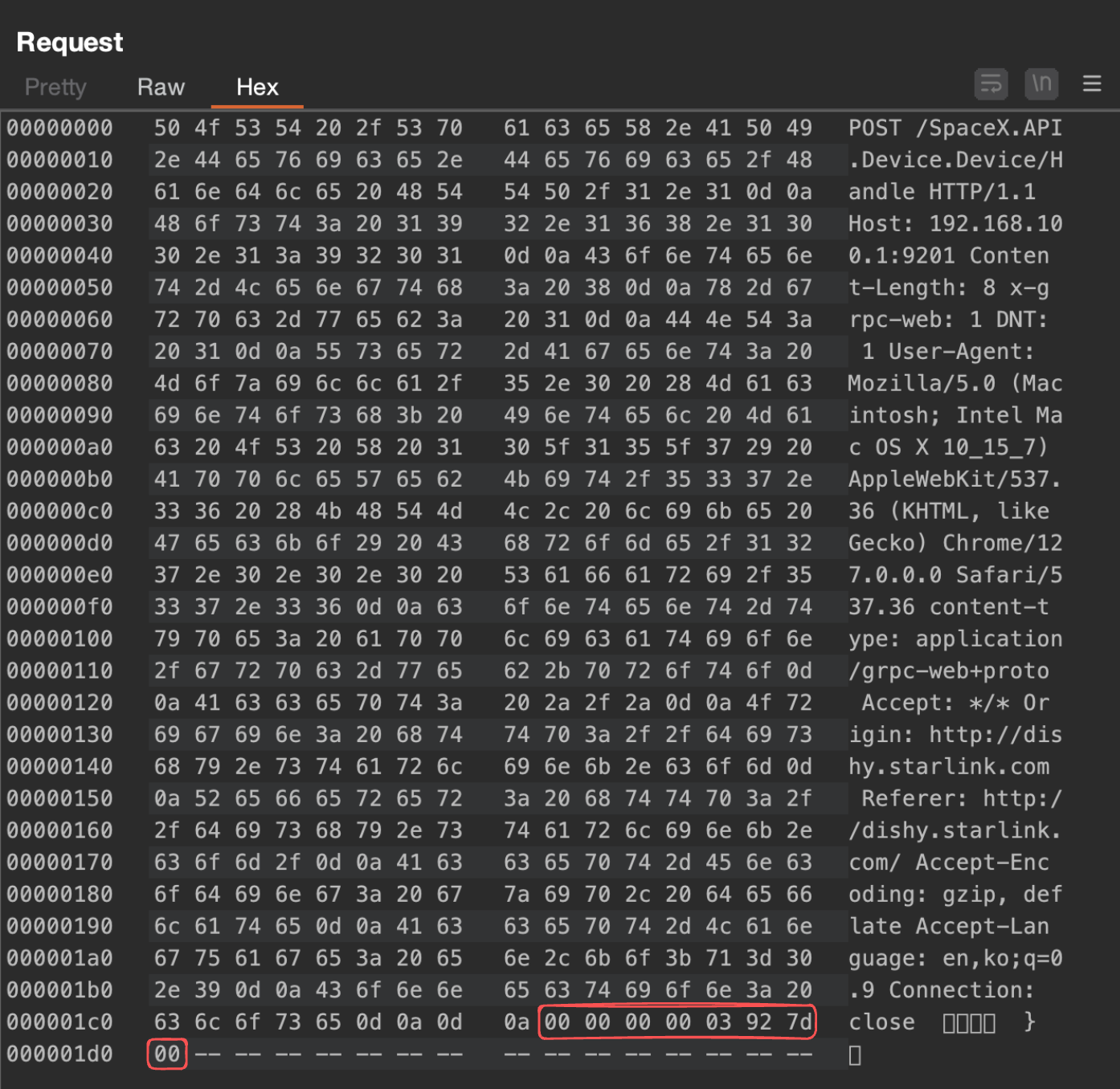Select ASCII text "com/ Accept-Enc"
This screenshot has width=1120, height=1089.
(949, 863)
